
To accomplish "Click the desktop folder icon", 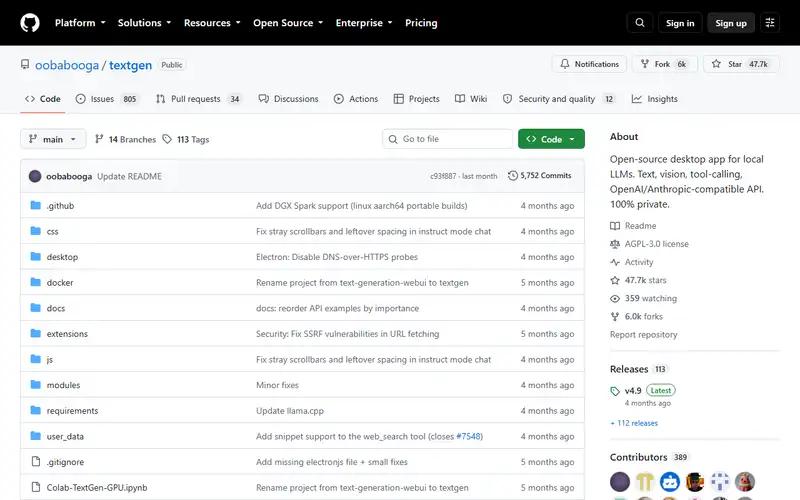I will tap(35, 256).
